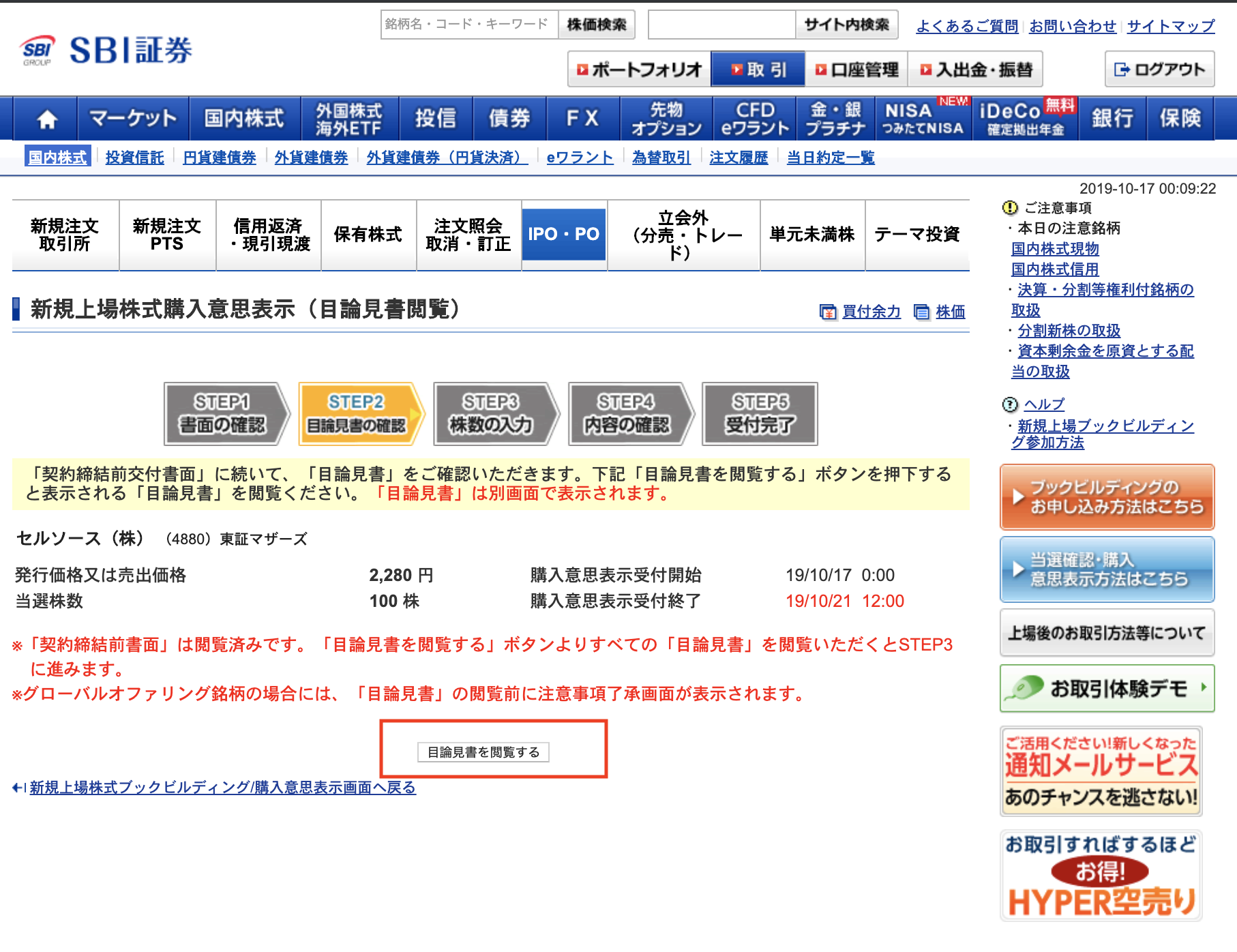
Task: Open the マーケット menu
Action: [x=133, y=119]
